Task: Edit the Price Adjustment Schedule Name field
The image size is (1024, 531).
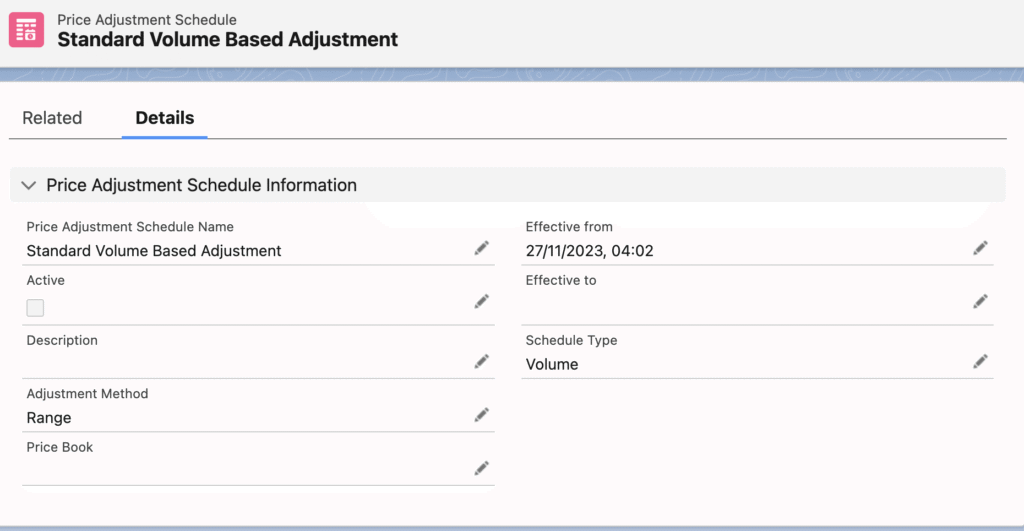Action: (x=481, y=248)
